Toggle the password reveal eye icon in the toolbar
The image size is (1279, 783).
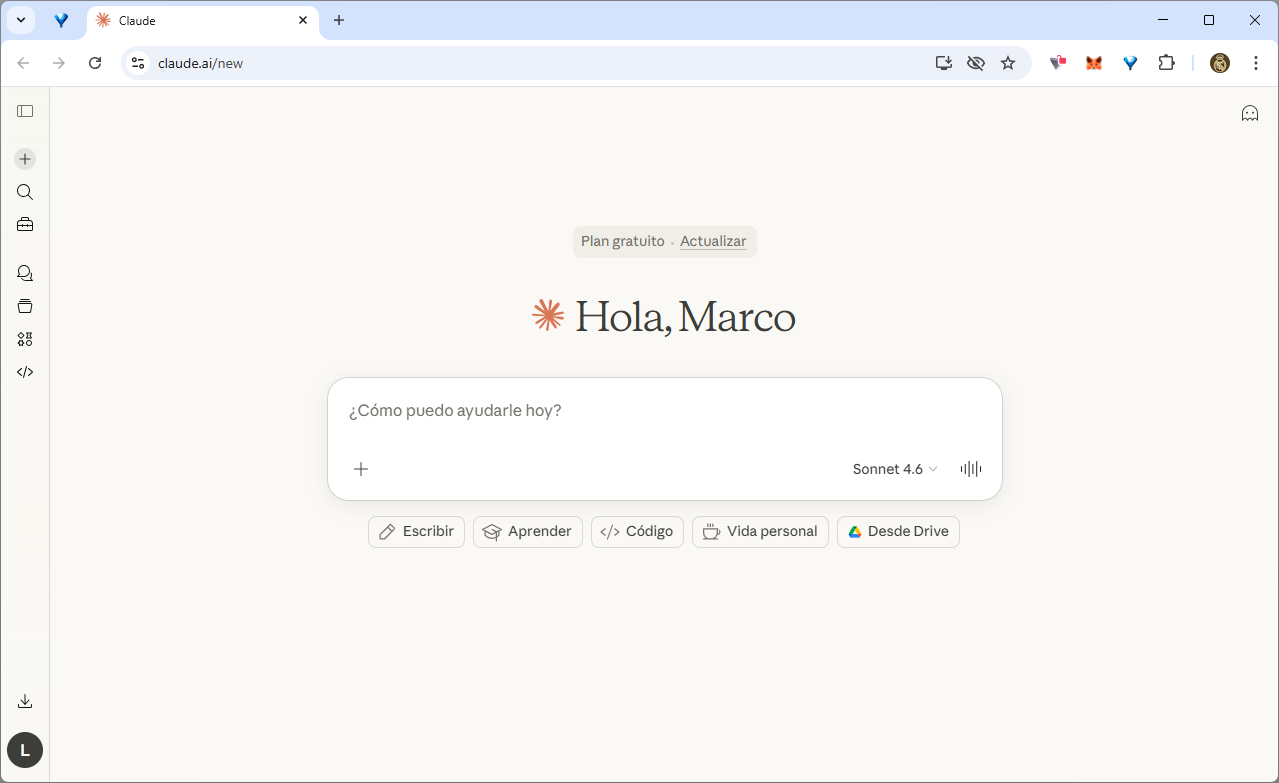point(975,62)
